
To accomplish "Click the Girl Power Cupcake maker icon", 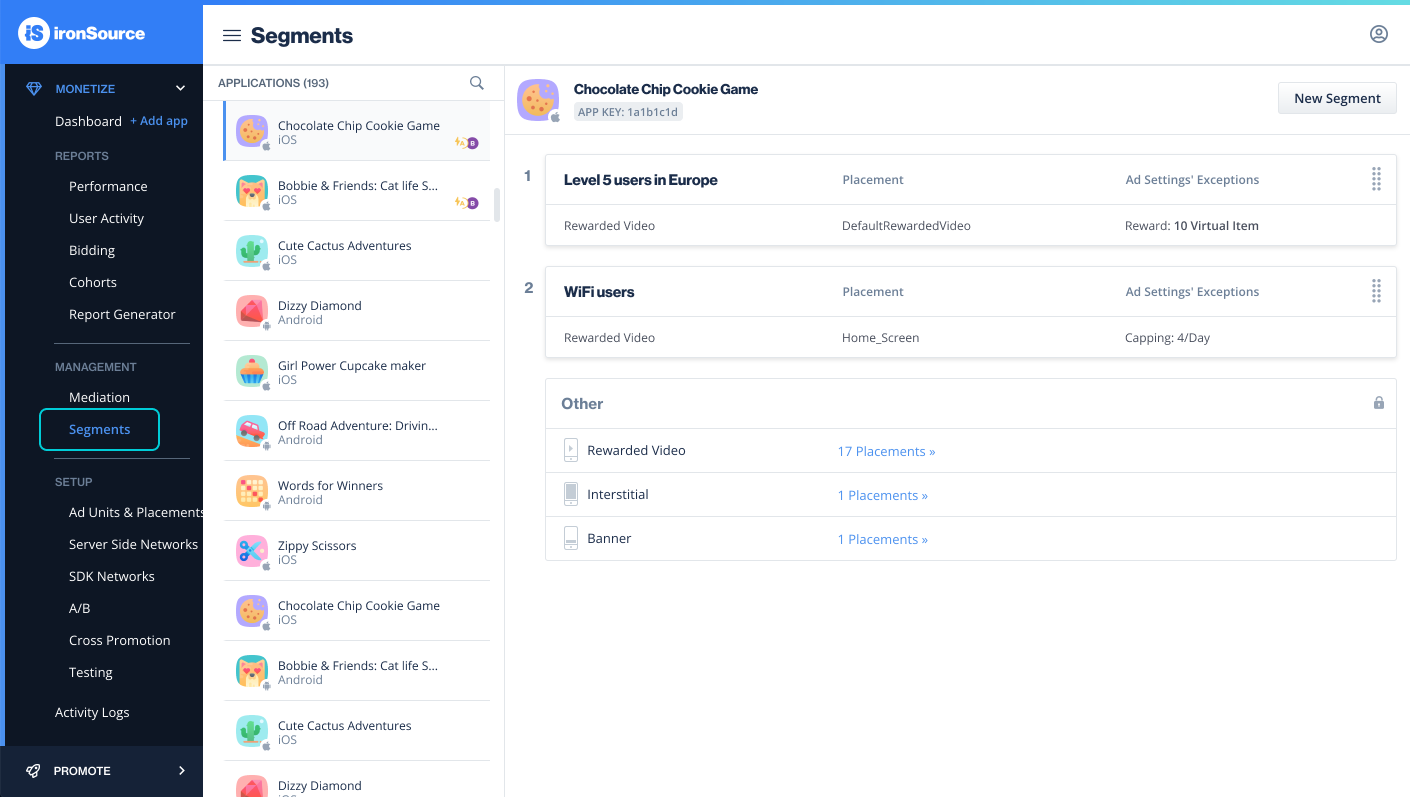I will (x=252, y=372).
